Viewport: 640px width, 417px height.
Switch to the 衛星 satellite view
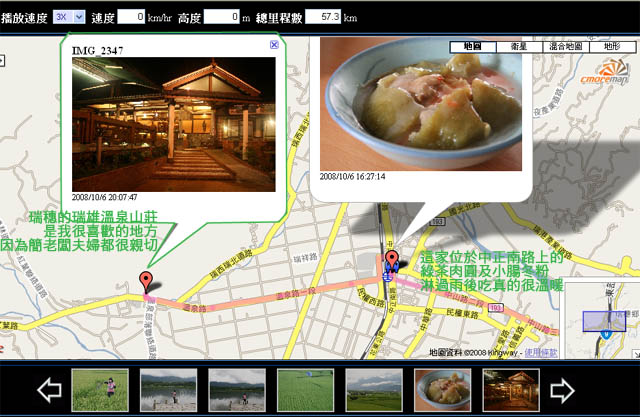pos(519,47)
